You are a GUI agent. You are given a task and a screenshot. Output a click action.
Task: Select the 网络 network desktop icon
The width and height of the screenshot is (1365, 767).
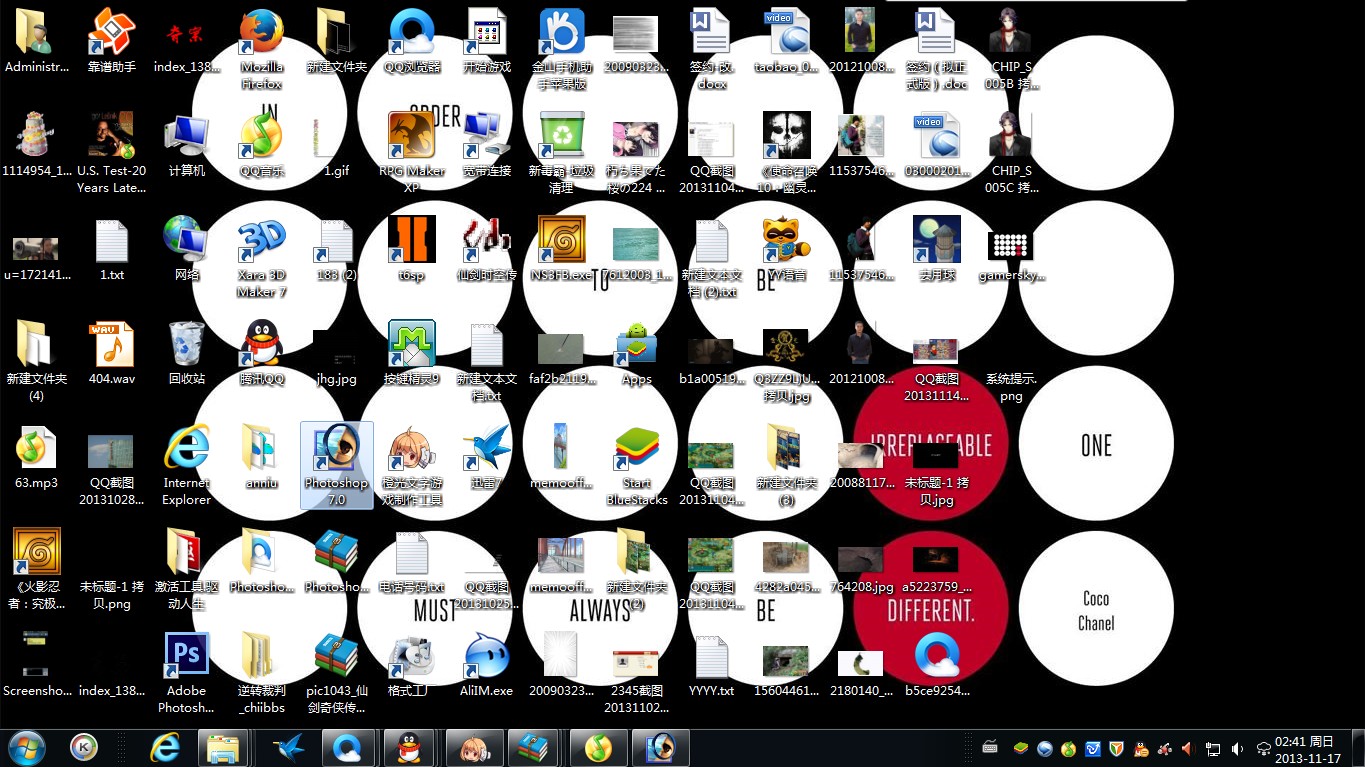pyautogui.click(x=187, y=249)
